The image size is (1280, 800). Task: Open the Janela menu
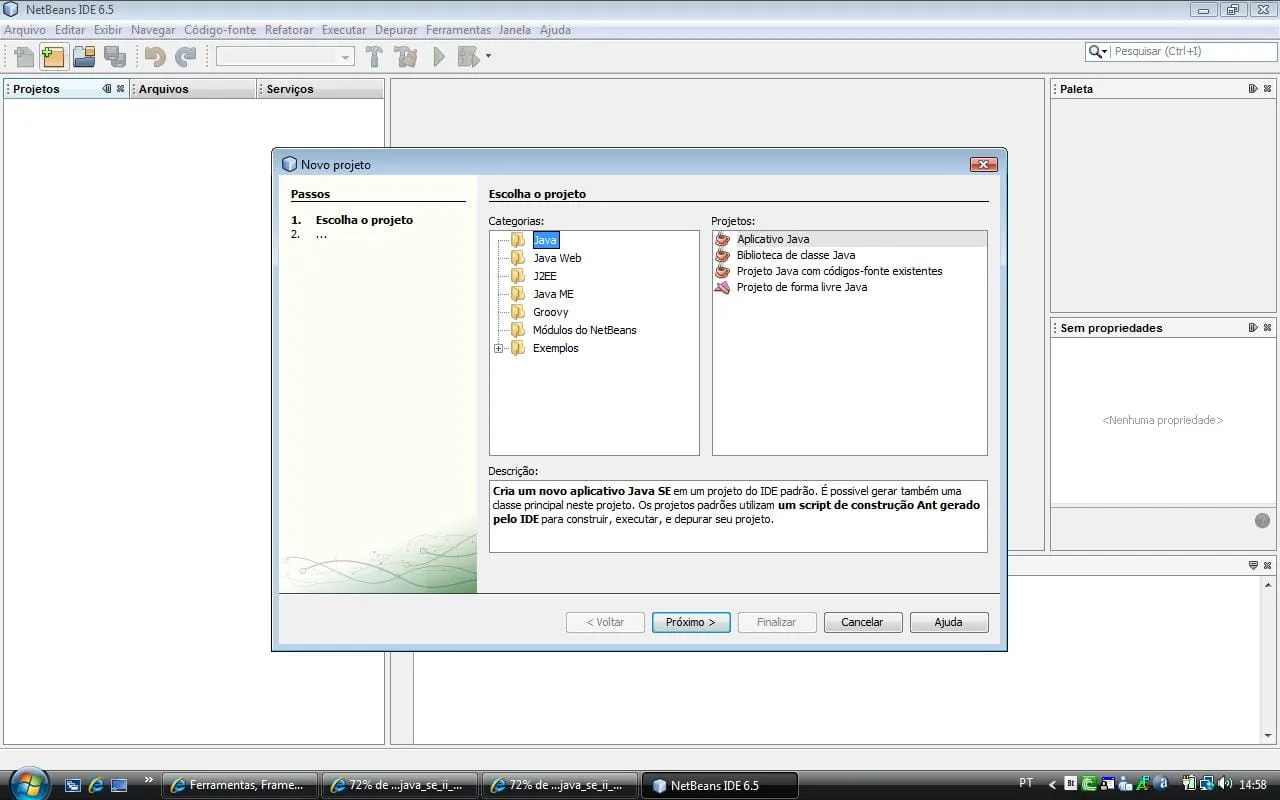tap(515, 30)
